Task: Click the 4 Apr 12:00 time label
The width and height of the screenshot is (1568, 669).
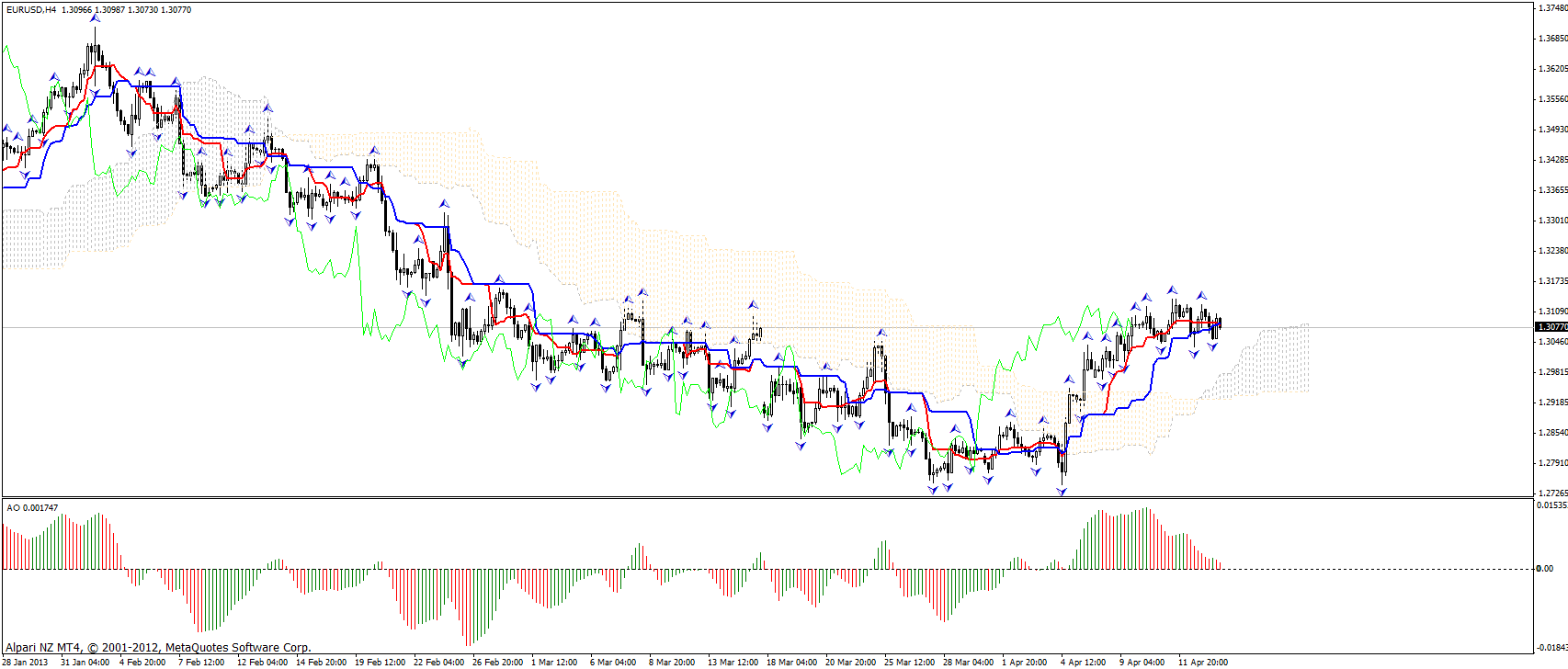Action: (1084, 663)
